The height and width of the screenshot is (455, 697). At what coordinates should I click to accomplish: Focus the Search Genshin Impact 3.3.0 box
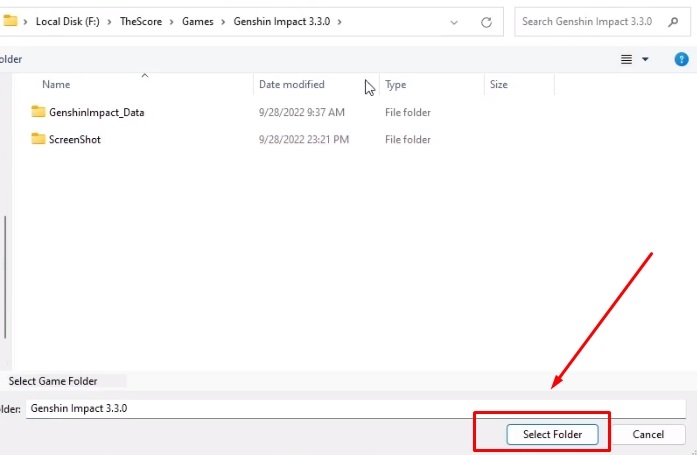click(602, 21)
